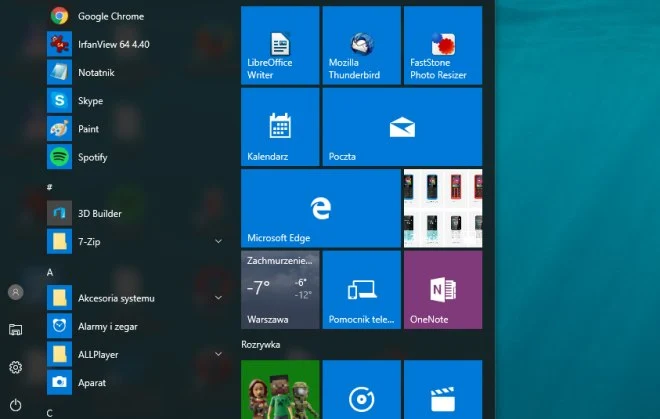
Task: Open the Kalendarz tile
Action: (280, 127)
